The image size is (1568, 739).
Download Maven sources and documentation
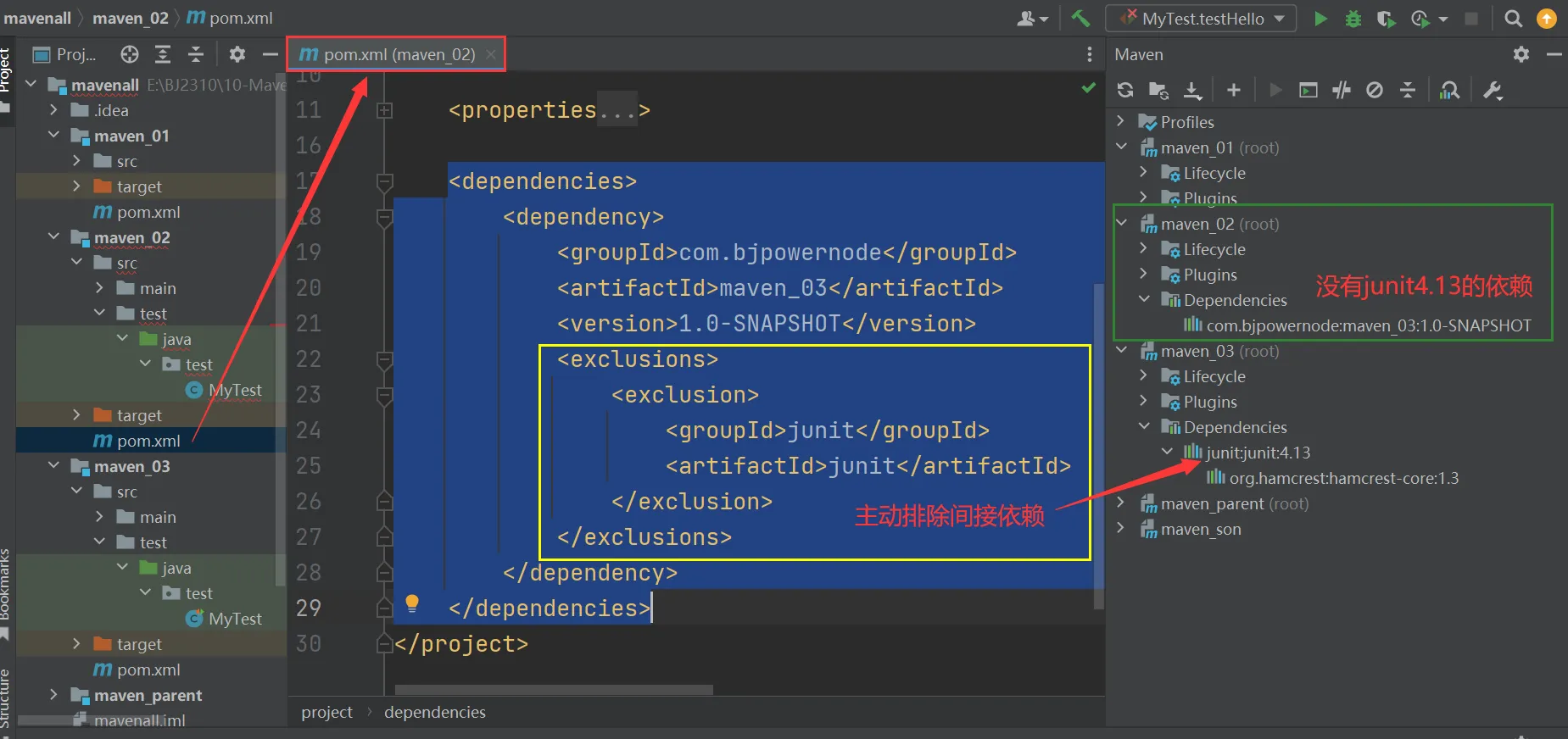pos(1192,90)
